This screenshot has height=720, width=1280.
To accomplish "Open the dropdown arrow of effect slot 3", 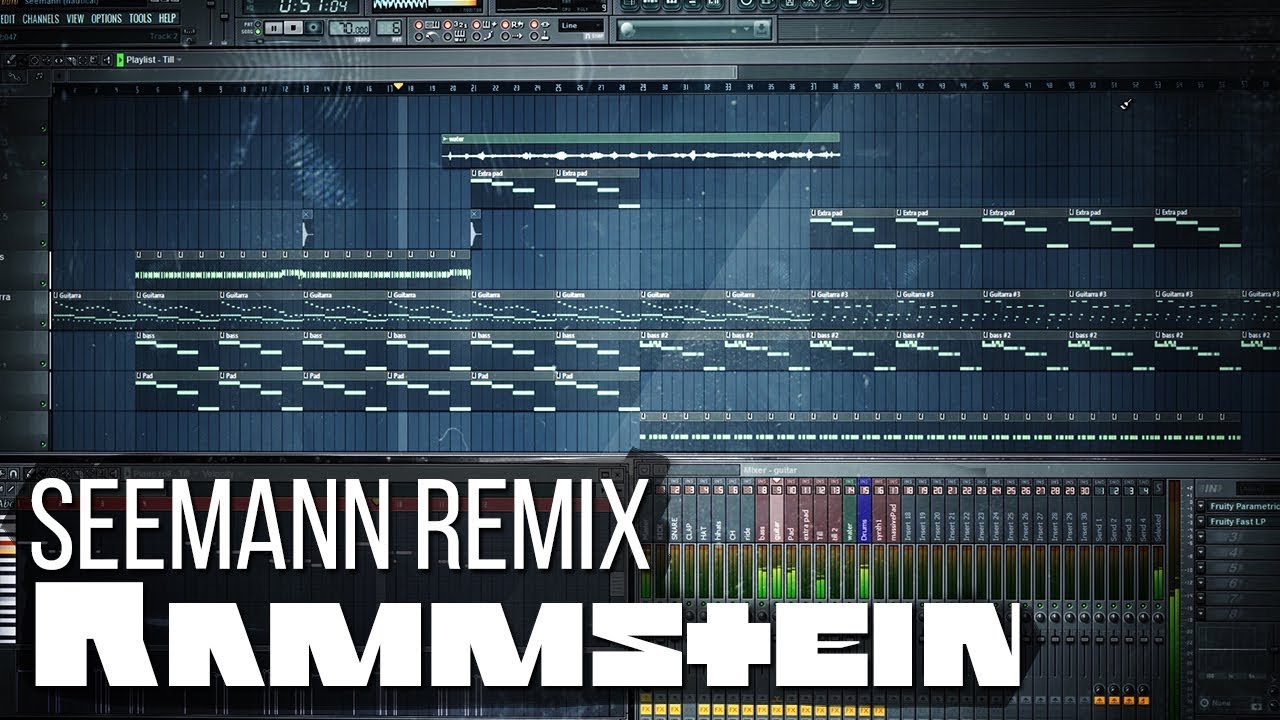I will click(x=1200, y=537).
